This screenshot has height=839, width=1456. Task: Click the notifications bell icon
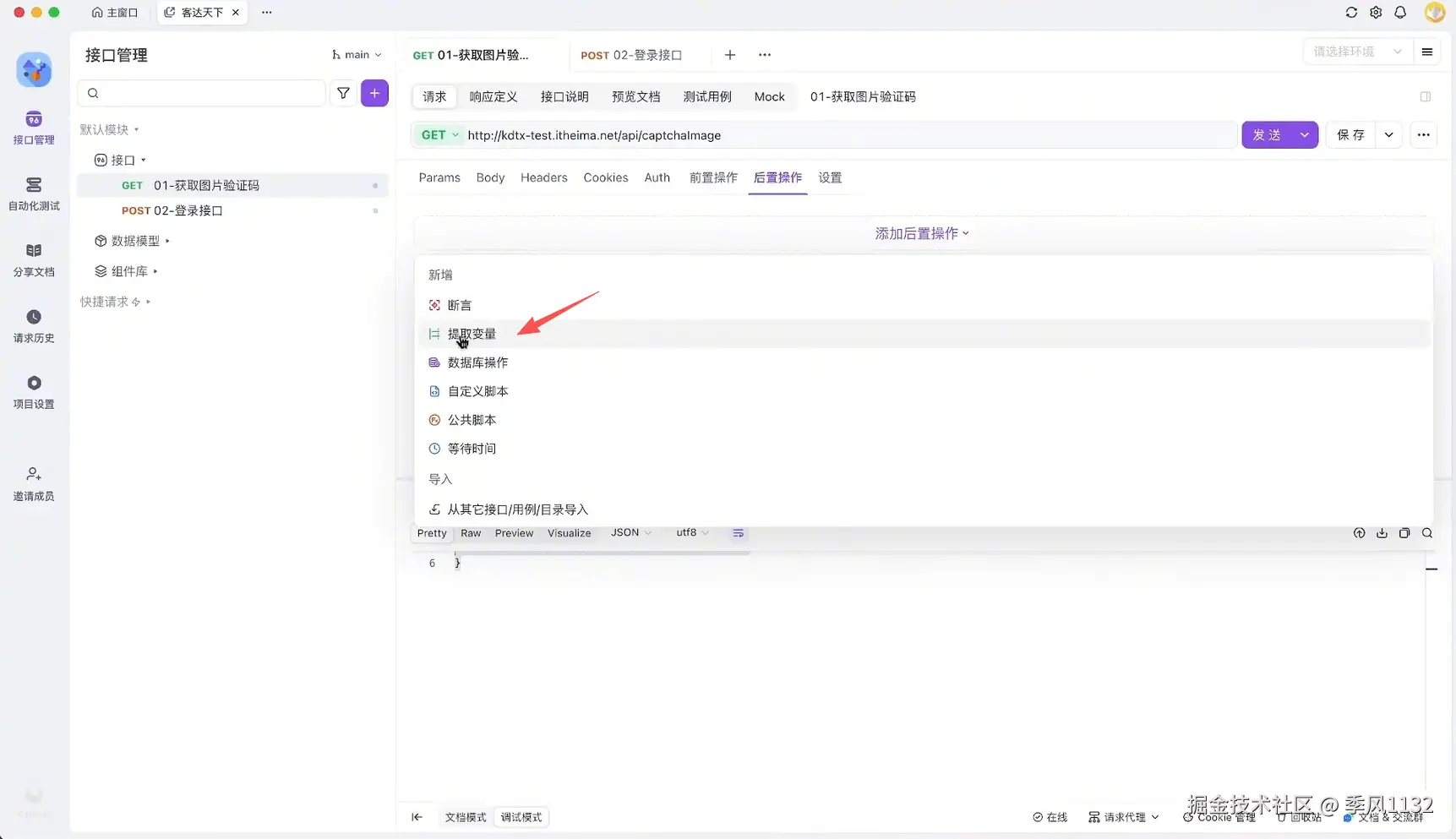(x=1400, y=12)
